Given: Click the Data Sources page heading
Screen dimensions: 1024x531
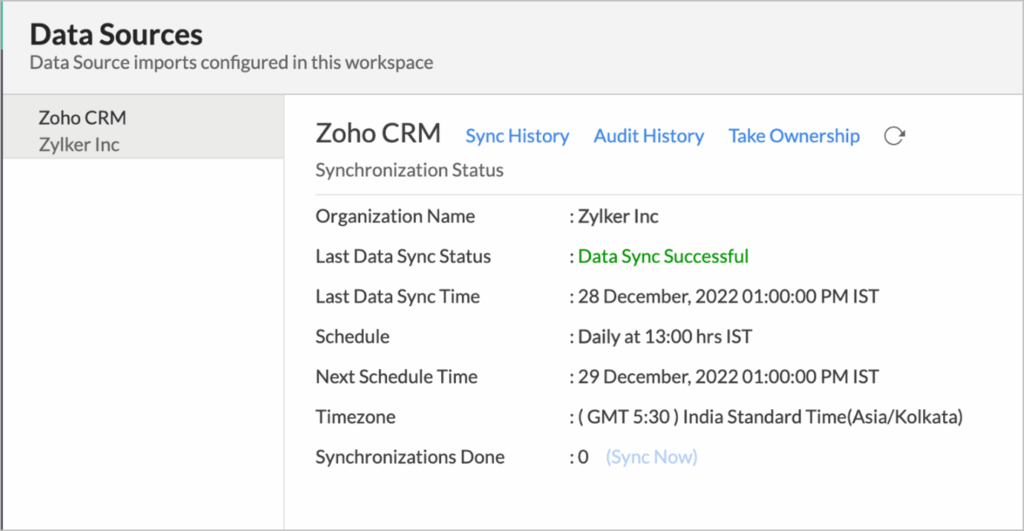Looking at the screenshot, I should click(x=116, y=35).
